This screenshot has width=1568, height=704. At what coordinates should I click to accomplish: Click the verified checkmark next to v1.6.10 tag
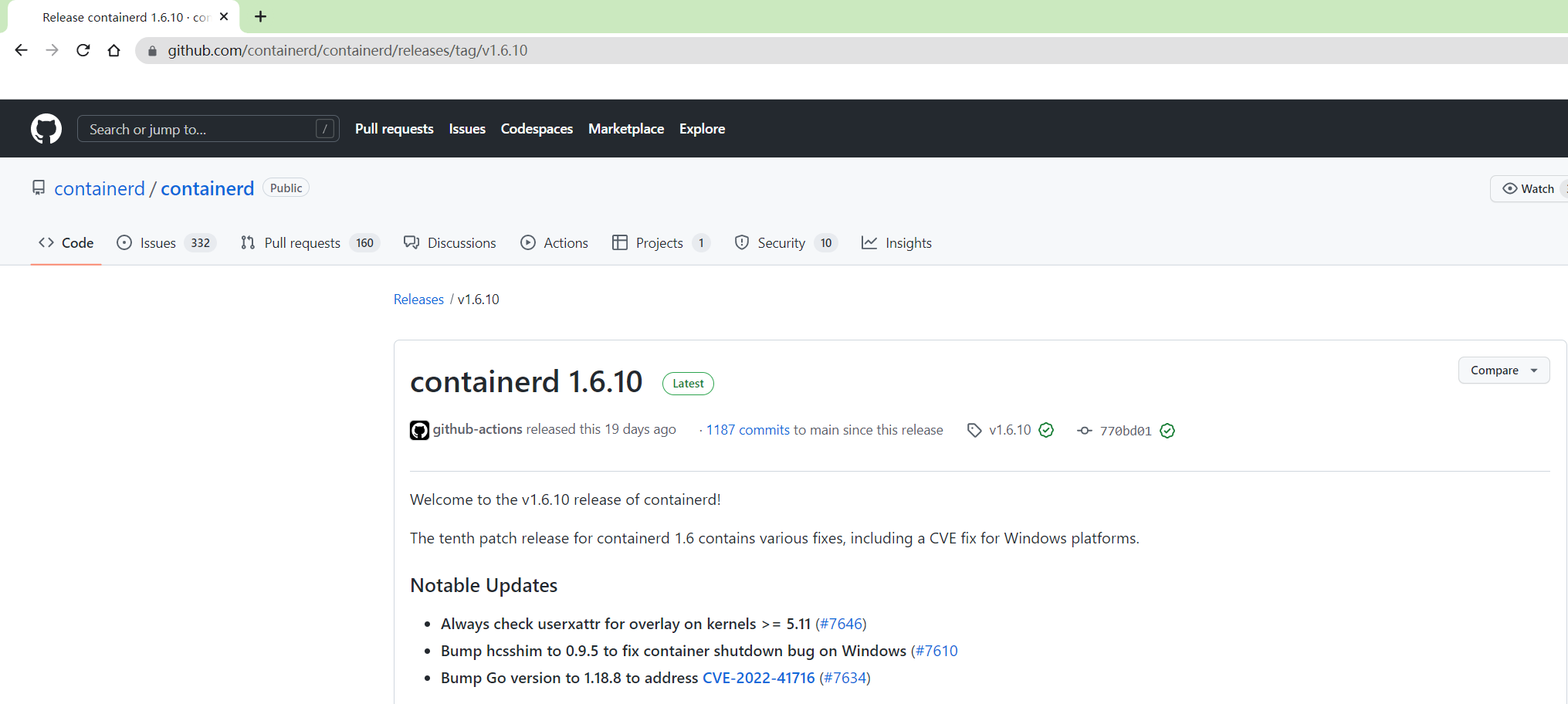tap(1046, 430)
